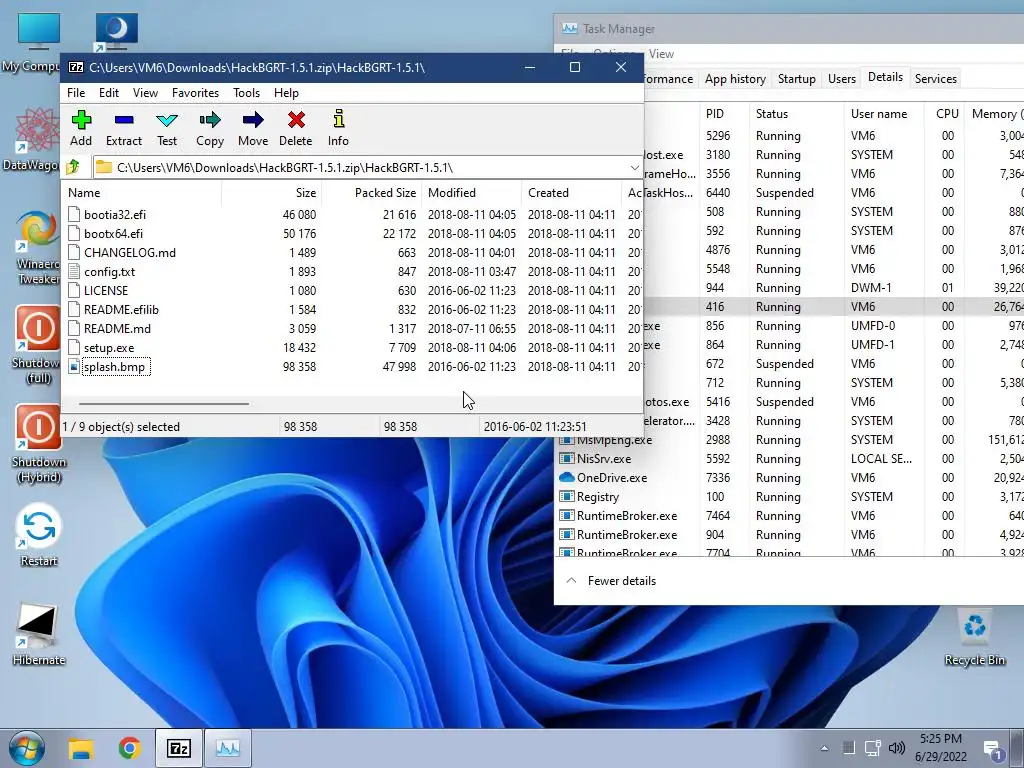Viewport: 1024px width, 768px height.
Task: Open the Help menu in 7-Zip
Action: coord(286,93)
